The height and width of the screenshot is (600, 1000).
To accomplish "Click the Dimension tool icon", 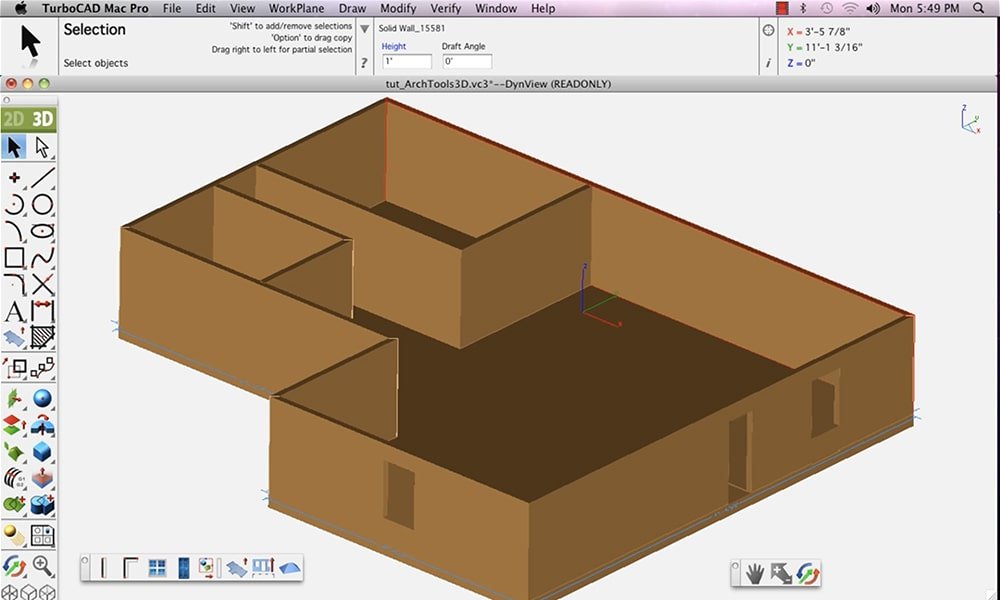I will [x=42, y=312].
